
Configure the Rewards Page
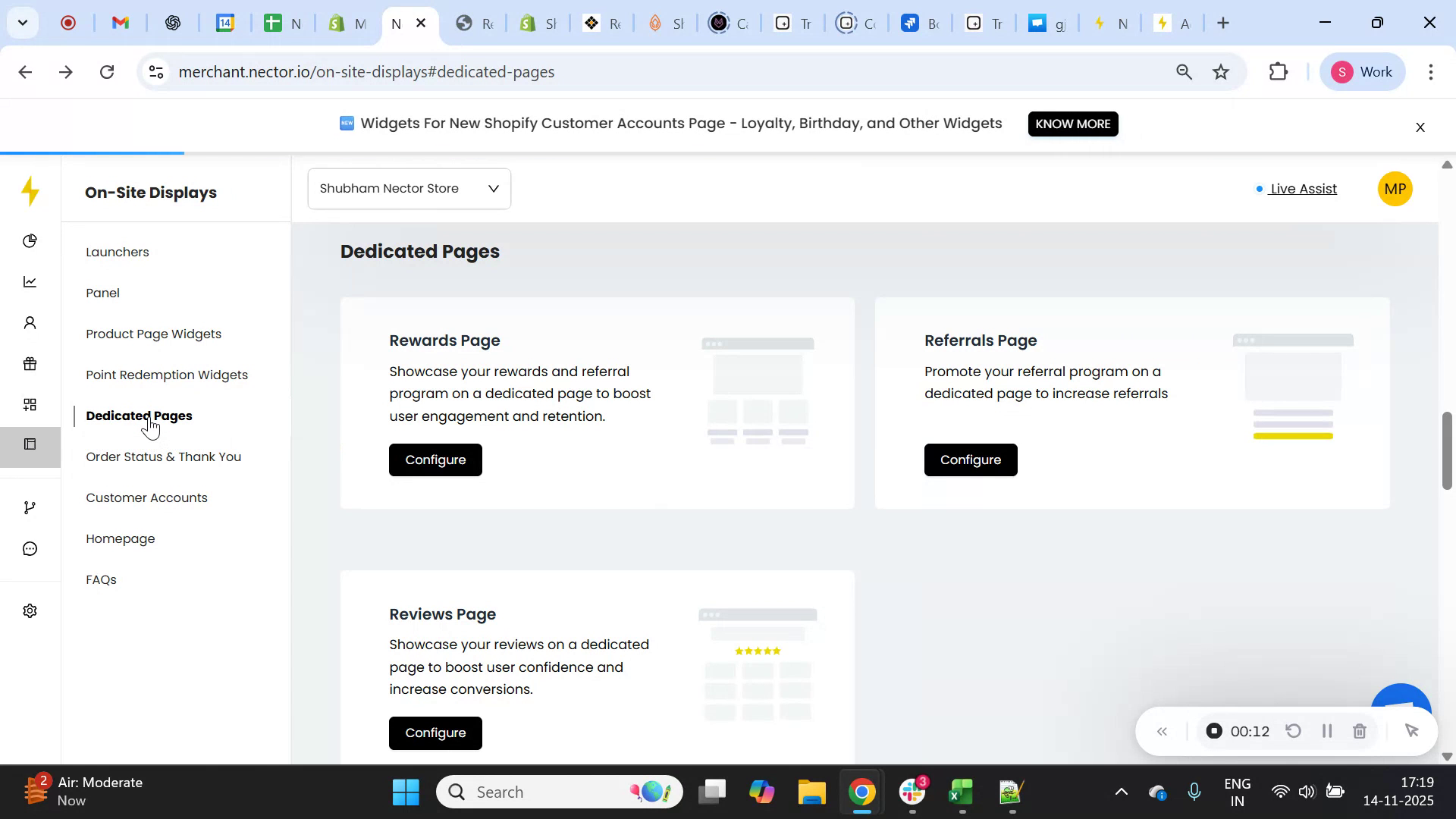coord(435,460)
